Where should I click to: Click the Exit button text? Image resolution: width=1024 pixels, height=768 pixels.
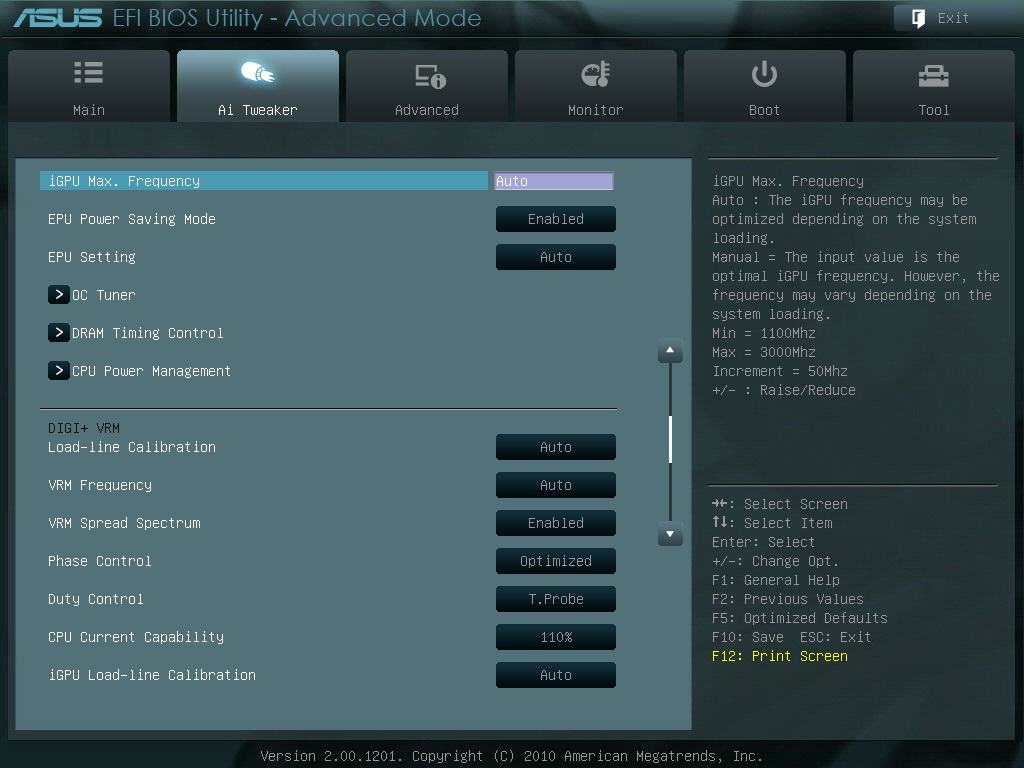tap(953, 18)
